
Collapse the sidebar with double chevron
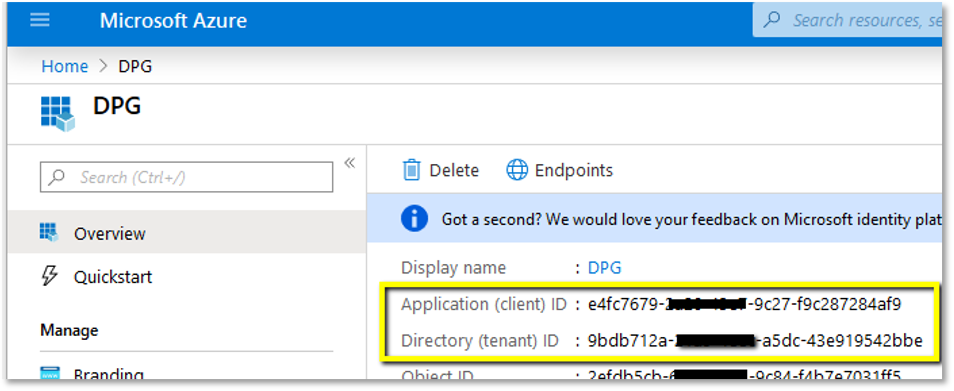tap(349, 162)
